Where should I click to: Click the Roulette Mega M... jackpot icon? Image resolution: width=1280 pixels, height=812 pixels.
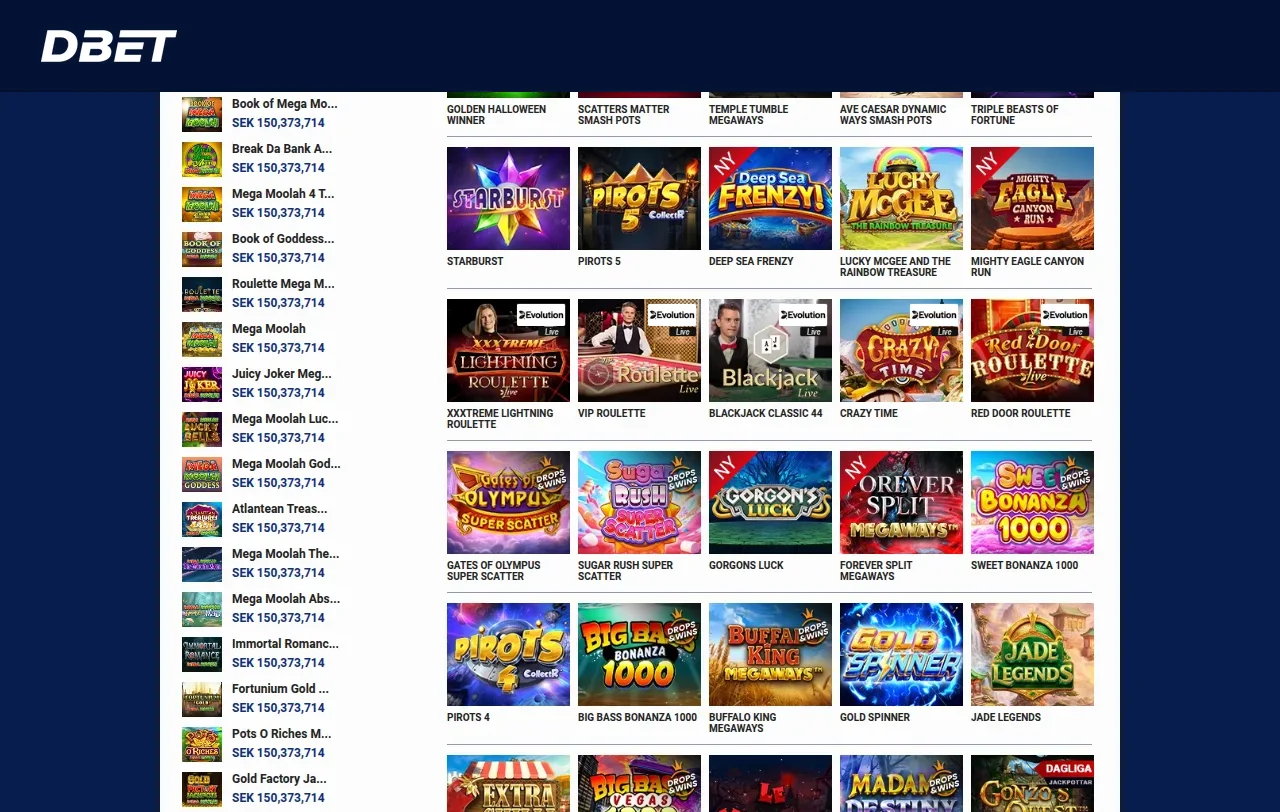point(202,294)
